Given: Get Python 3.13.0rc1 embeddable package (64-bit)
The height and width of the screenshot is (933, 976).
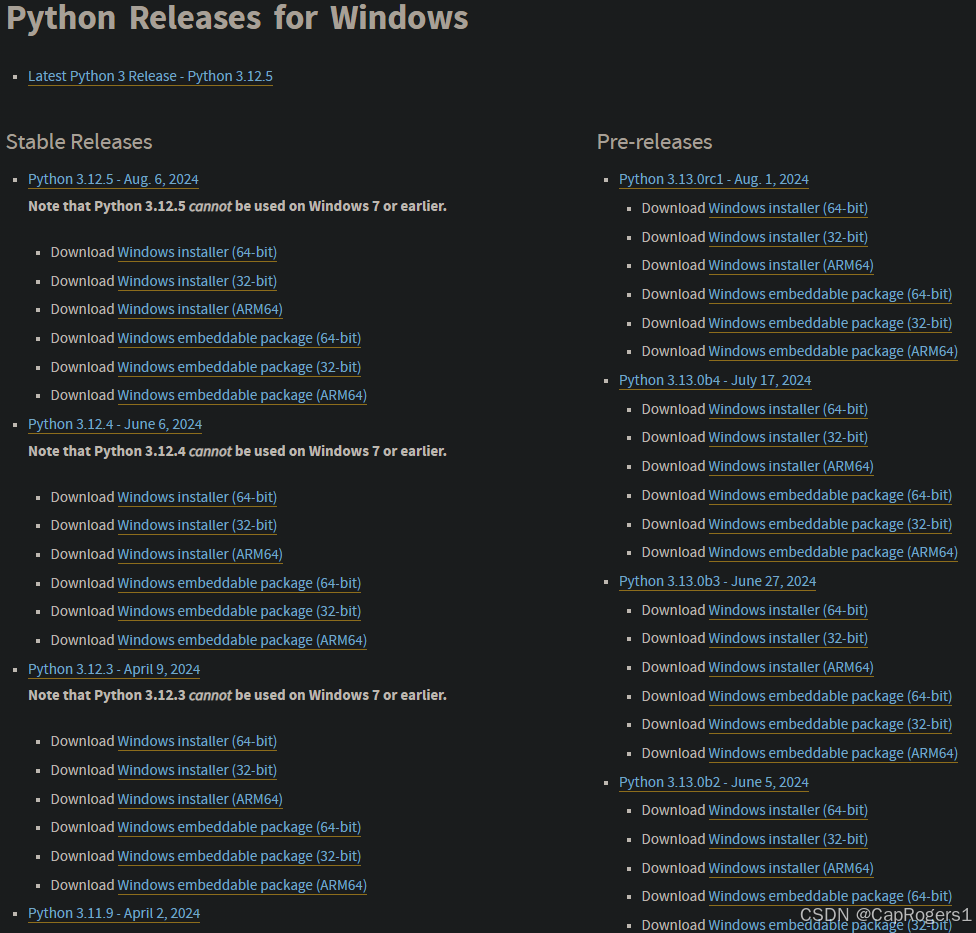Looking at the screenshot, I should pos(830,294).
